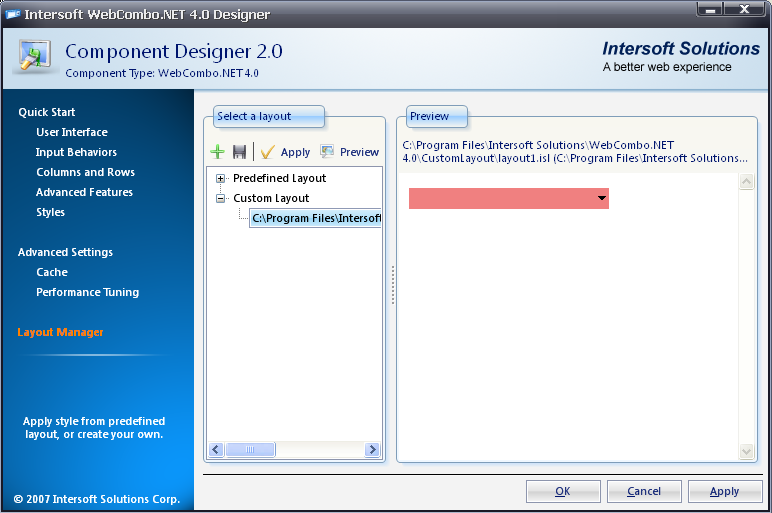The width and height of the screenshot is (772, 513).
Task: Click the Select a layout panel header
Action: (x=269, y=117)
